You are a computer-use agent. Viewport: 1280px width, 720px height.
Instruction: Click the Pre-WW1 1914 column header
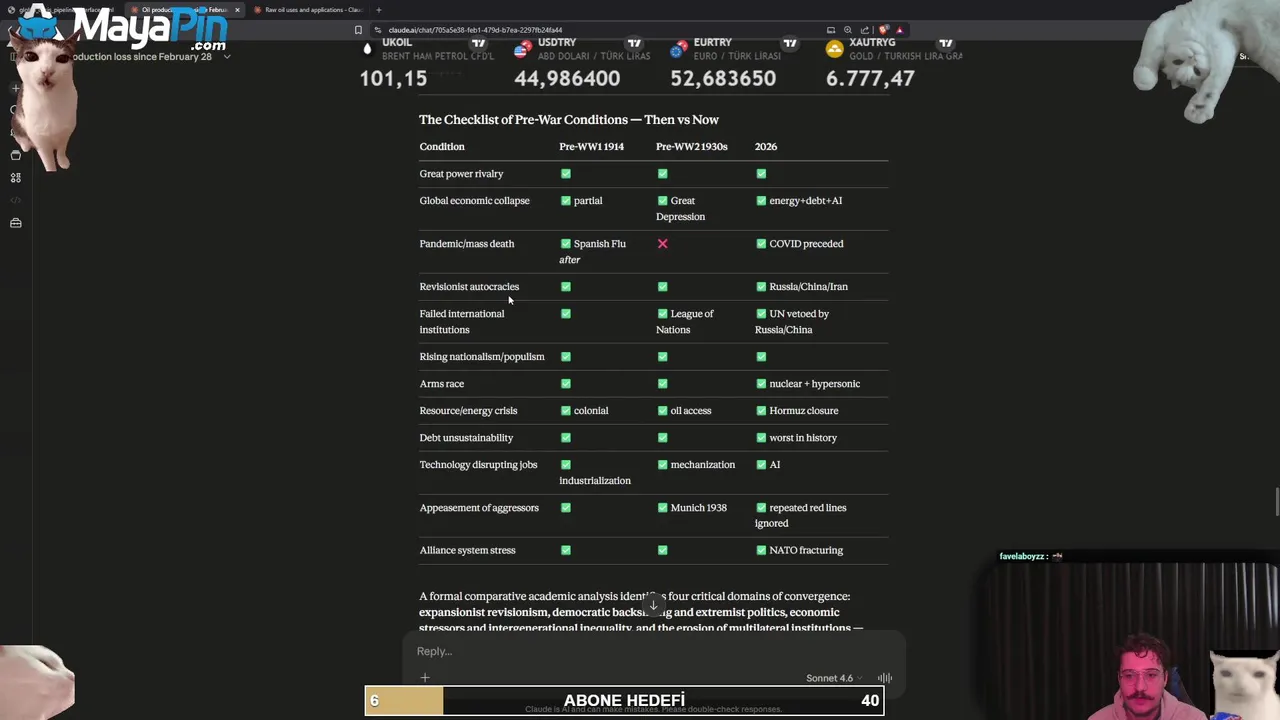(x=591, y=146)
